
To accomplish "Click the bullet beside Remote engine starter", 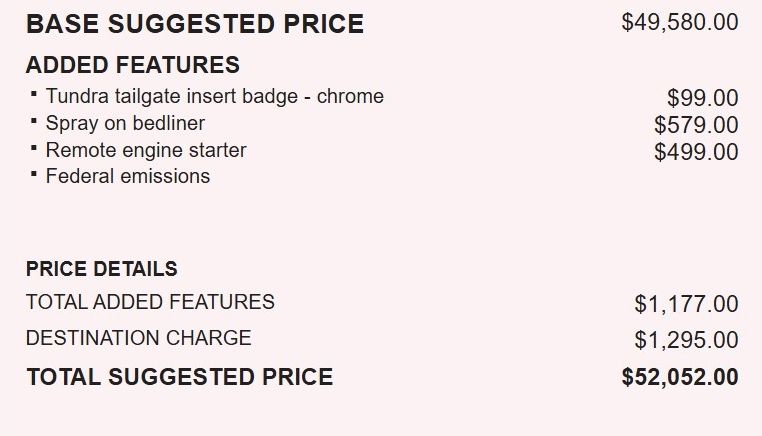I will coord(34,147).
